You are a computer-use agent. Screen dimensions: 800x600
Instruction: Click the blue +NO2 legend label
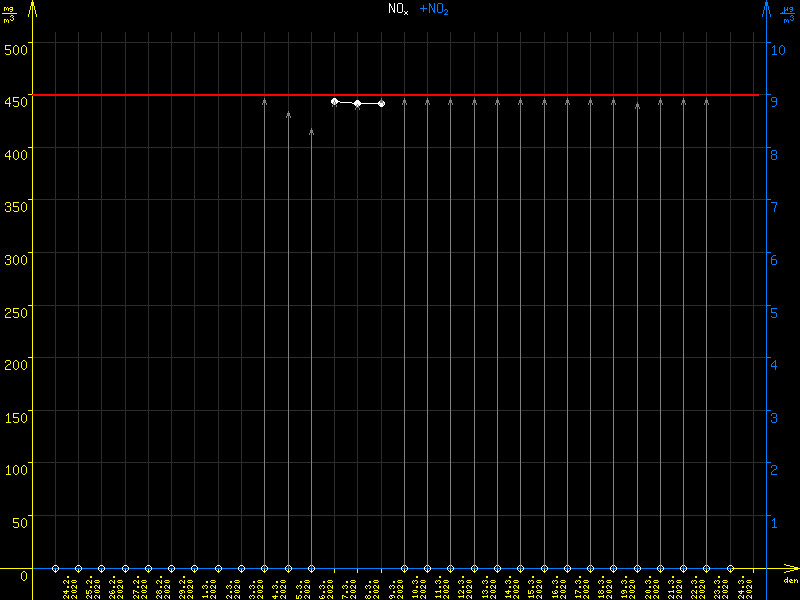coord(433,9)
